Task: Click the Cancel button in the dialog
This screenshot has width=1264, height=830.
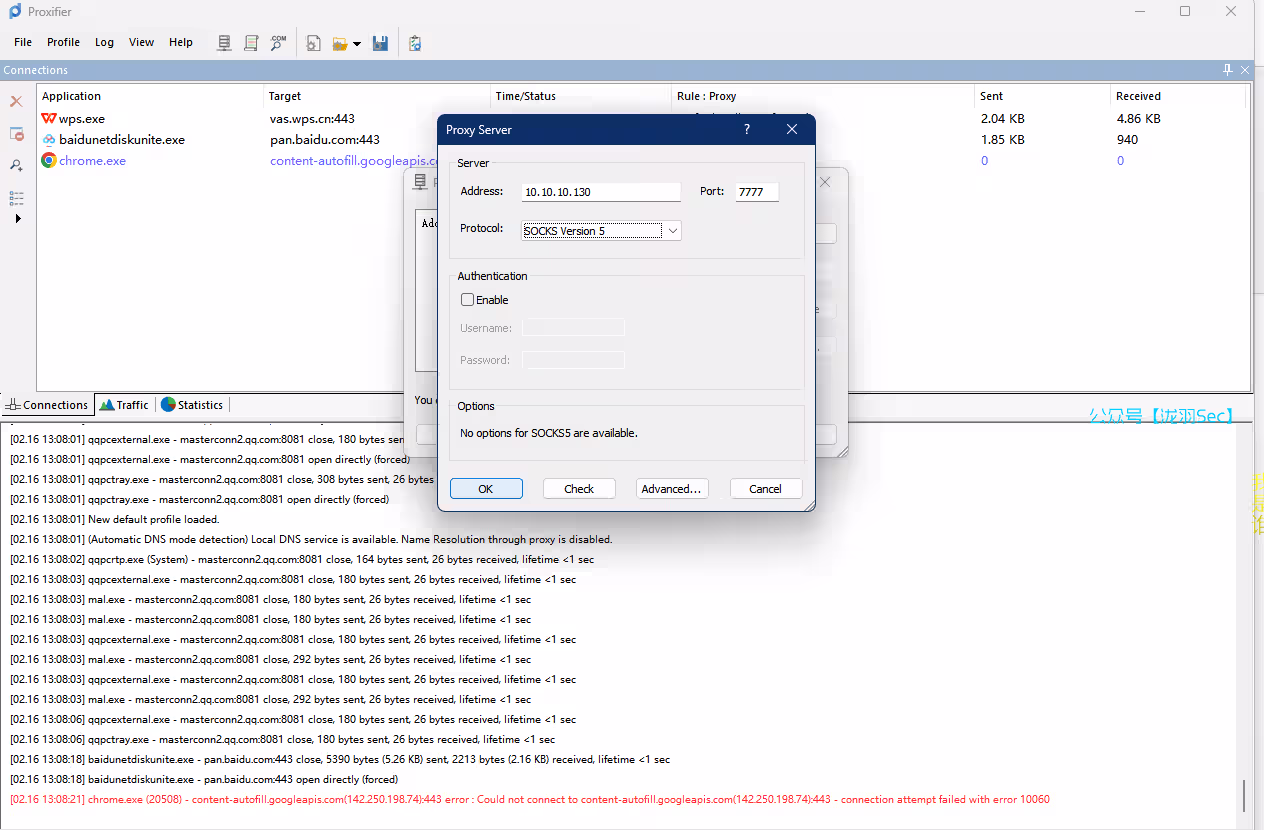Action: pyautogui.click(x=765, y=489)
